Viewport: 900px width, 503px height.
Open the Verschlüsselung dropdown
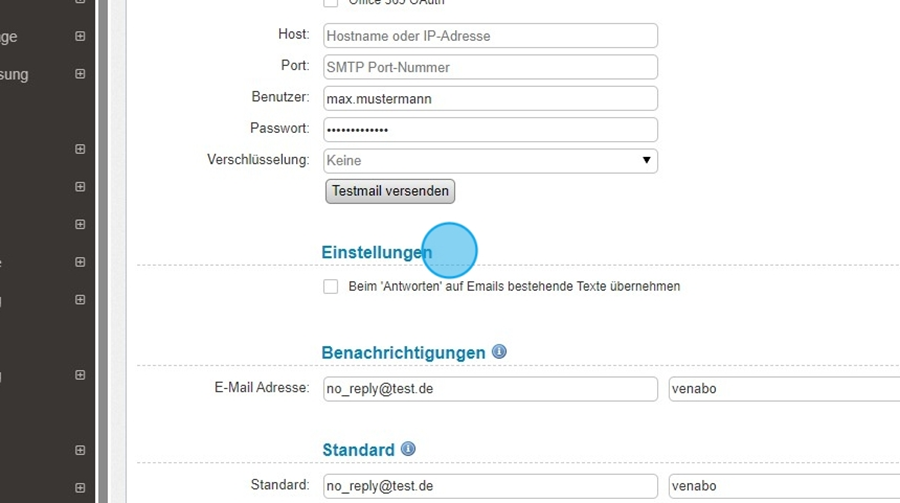tap(490, 160)
